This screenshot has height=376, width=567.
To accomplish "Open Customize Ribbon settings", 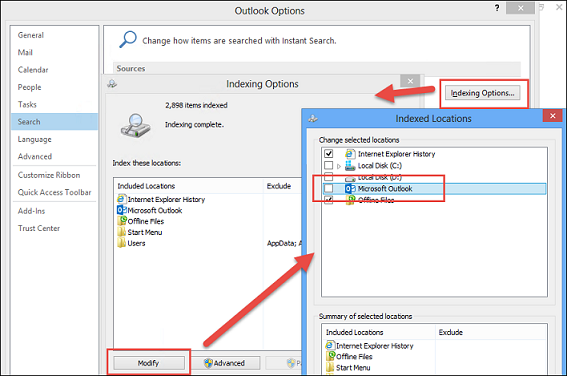I will tap(49, 175).
